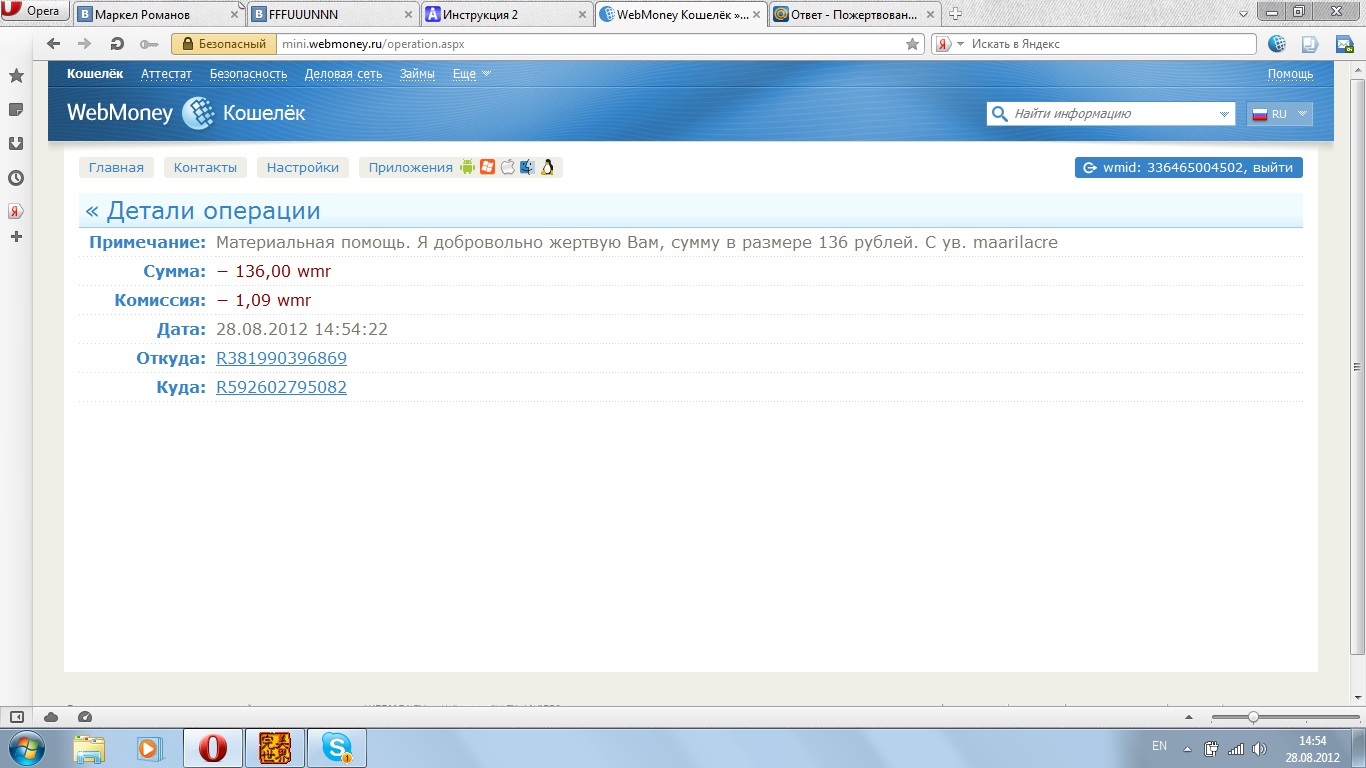The image size is (1366, 768).
Task: Open the Безопасность link in top navigation
Action: pyautogui.click(x=248, y=74)
